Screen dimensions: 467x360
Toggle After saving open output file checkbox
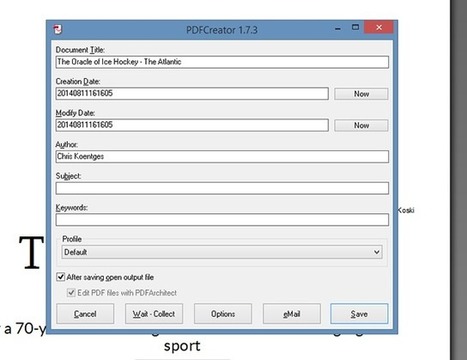coord(61,277)
